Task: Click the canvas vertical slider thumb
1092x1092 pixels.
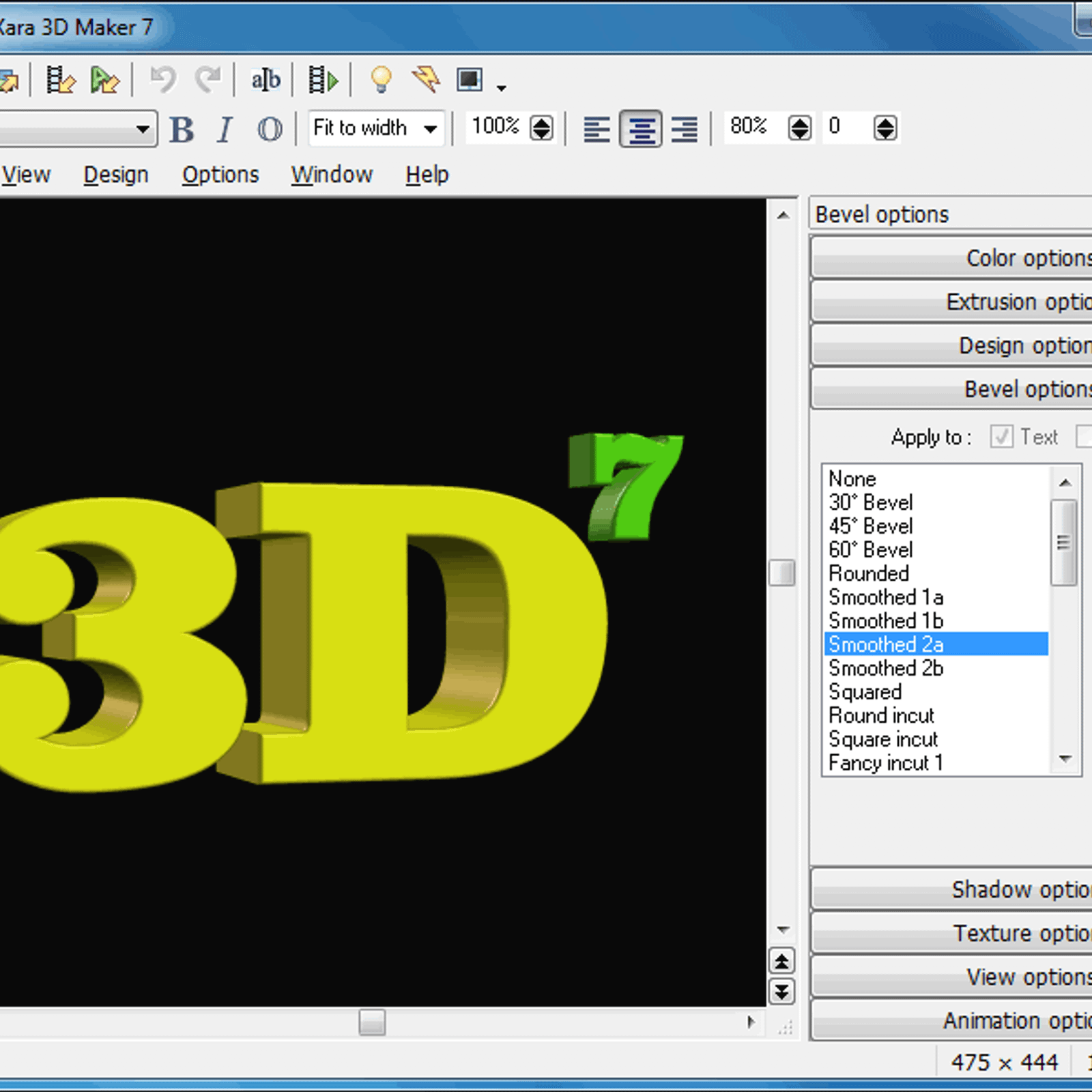Action: tap(782, 573)
